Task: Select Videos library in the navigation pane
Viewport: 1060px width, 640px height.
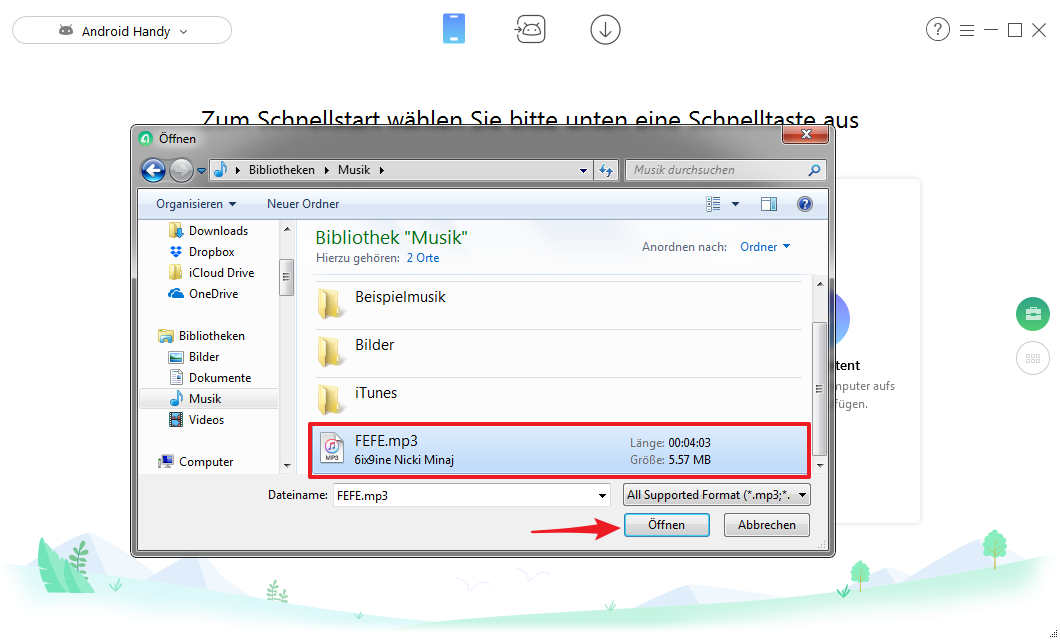Action: point(206,420)
